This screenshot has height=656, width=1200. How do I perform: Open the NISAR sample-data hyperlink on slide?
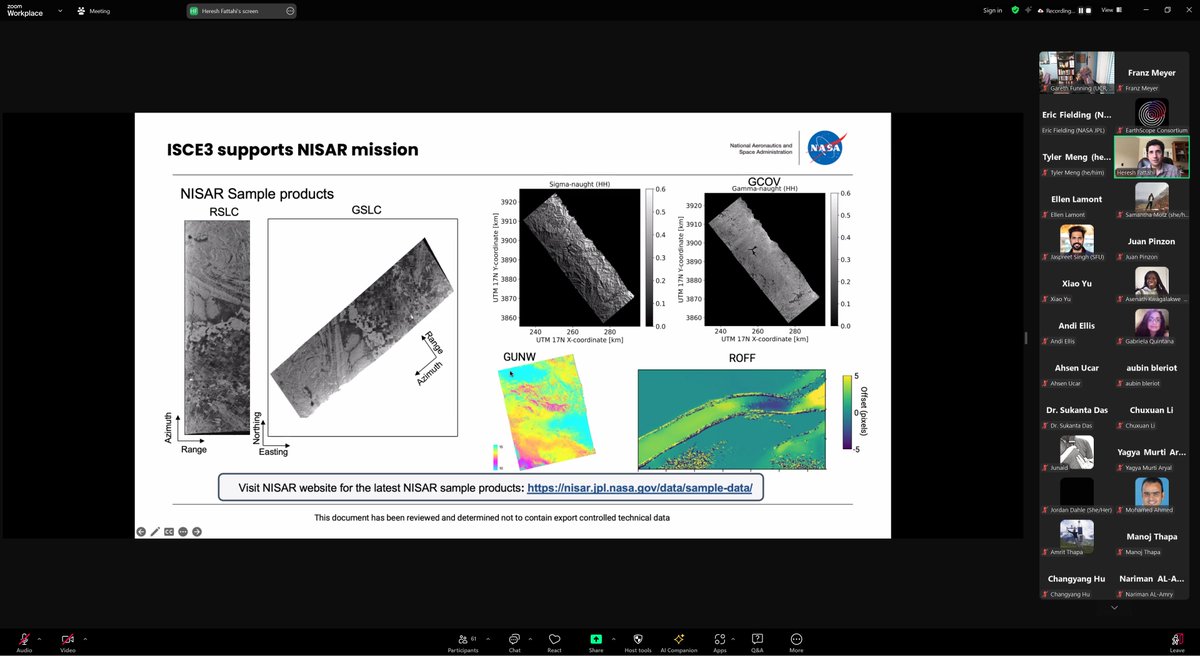point(640,488)
